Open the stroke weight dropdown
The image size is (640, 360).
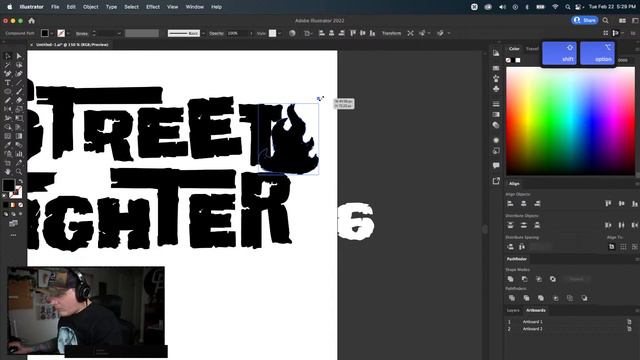(119, 33)
